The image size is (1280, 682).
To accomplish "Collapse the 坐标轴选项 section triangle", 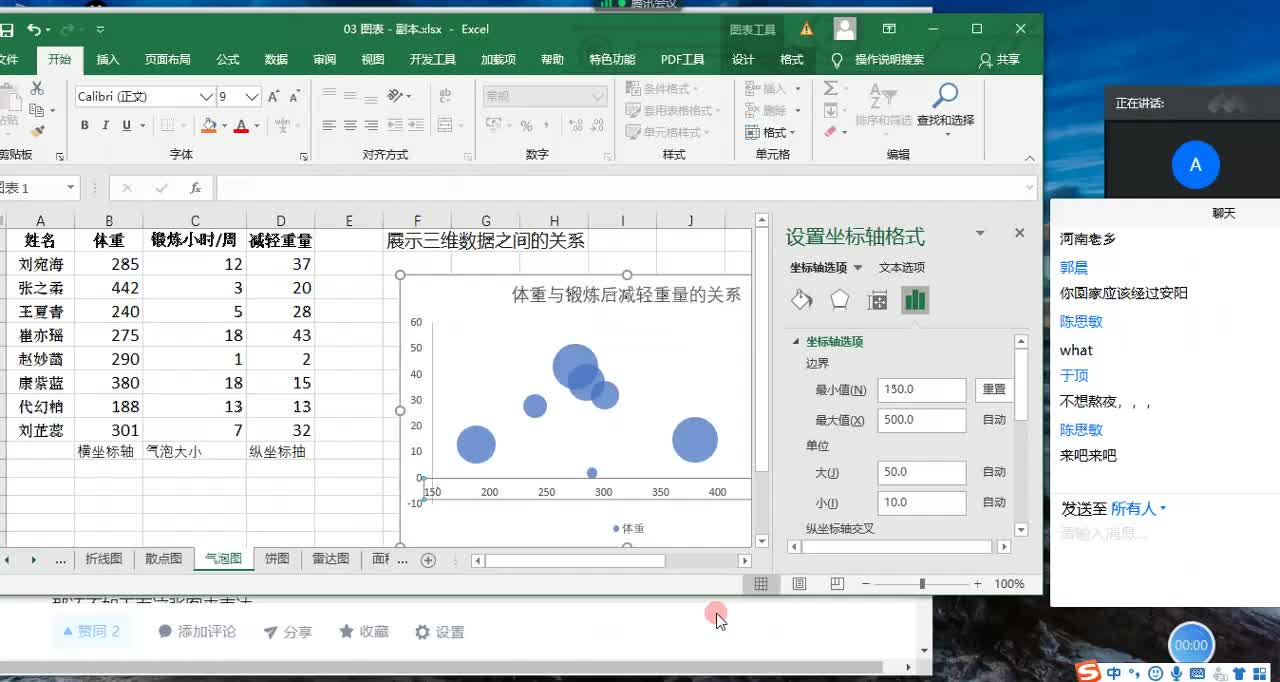I will (796, 342).
